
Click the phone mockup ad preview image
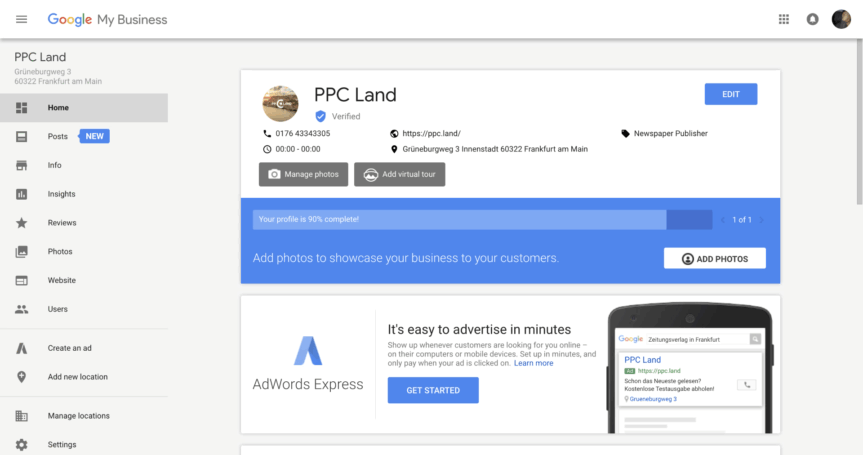(x=690, y=368)
